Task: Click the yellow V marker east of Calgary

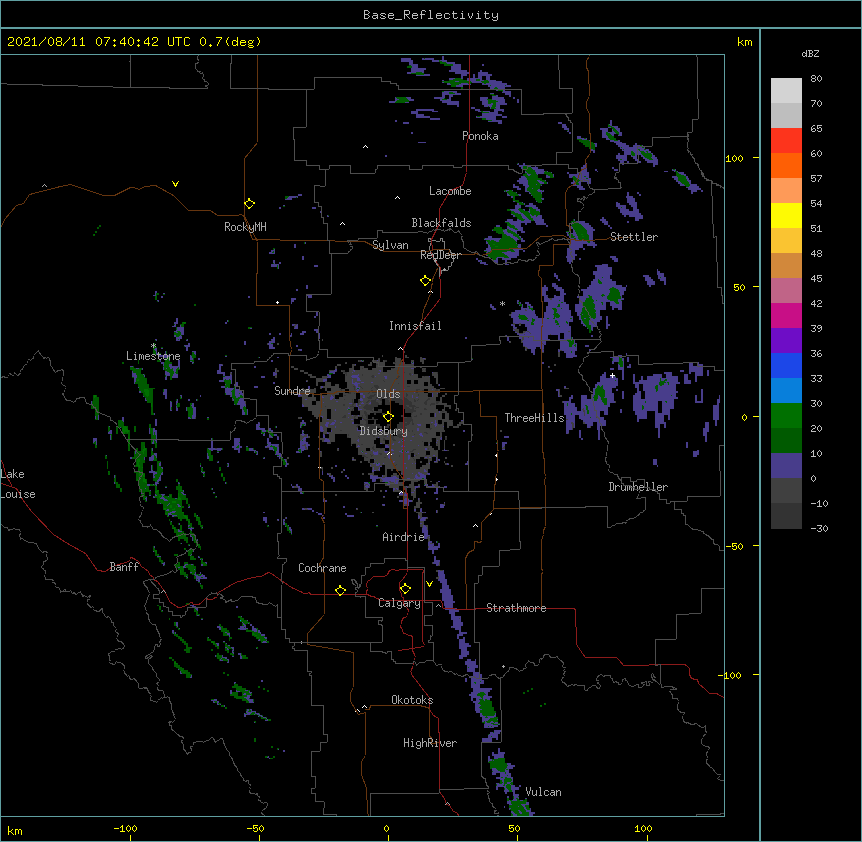Action: [429, 584]
